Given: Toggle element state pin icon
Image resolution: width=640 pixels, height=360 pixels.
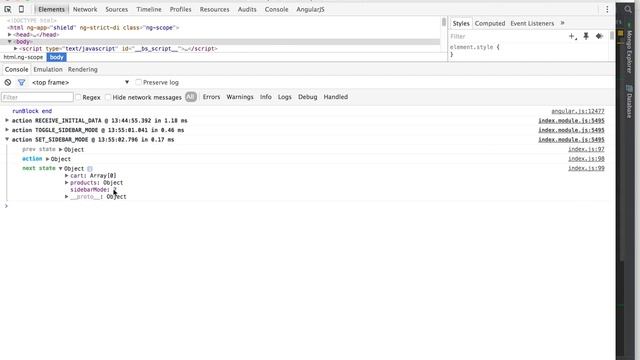Looking at the screenshot, I should point(586,36).
